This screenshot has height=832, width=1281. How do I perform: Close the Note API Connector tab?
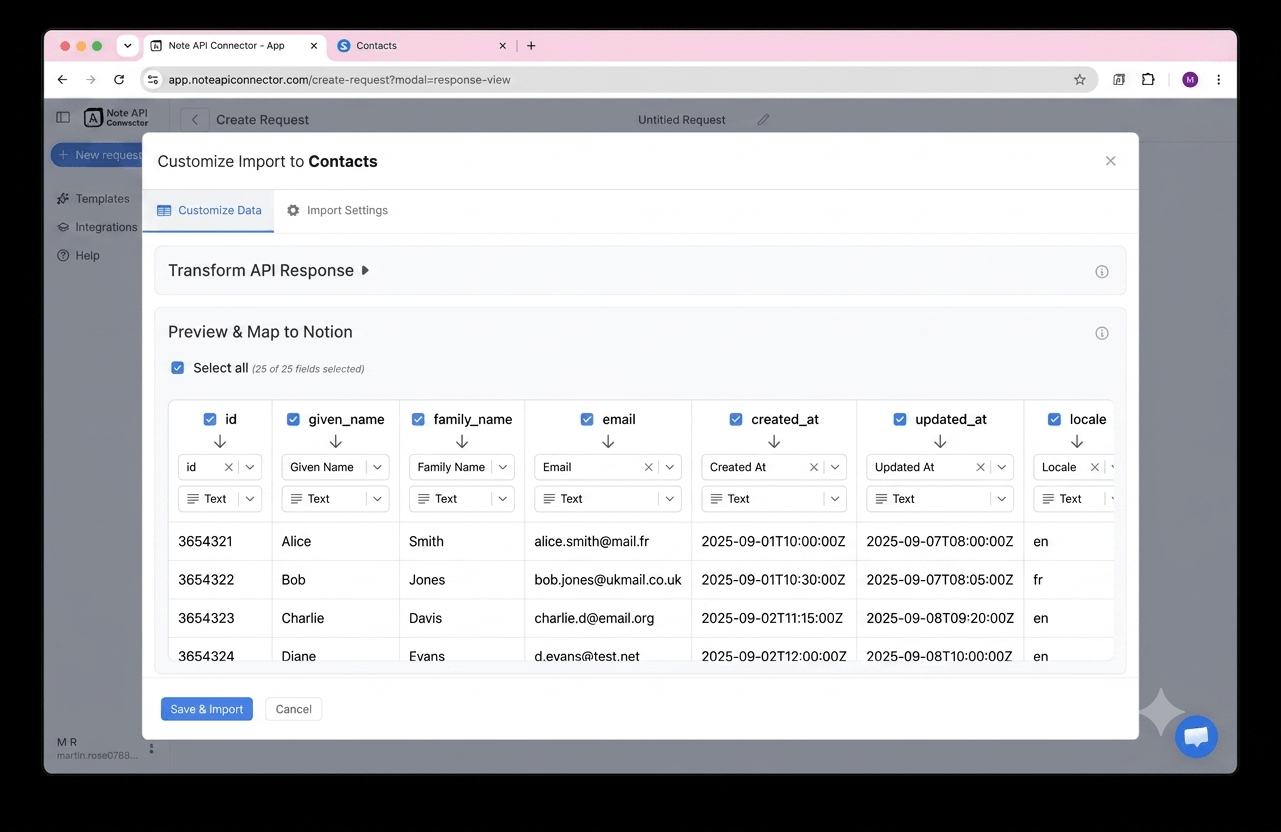coord(314,46)
